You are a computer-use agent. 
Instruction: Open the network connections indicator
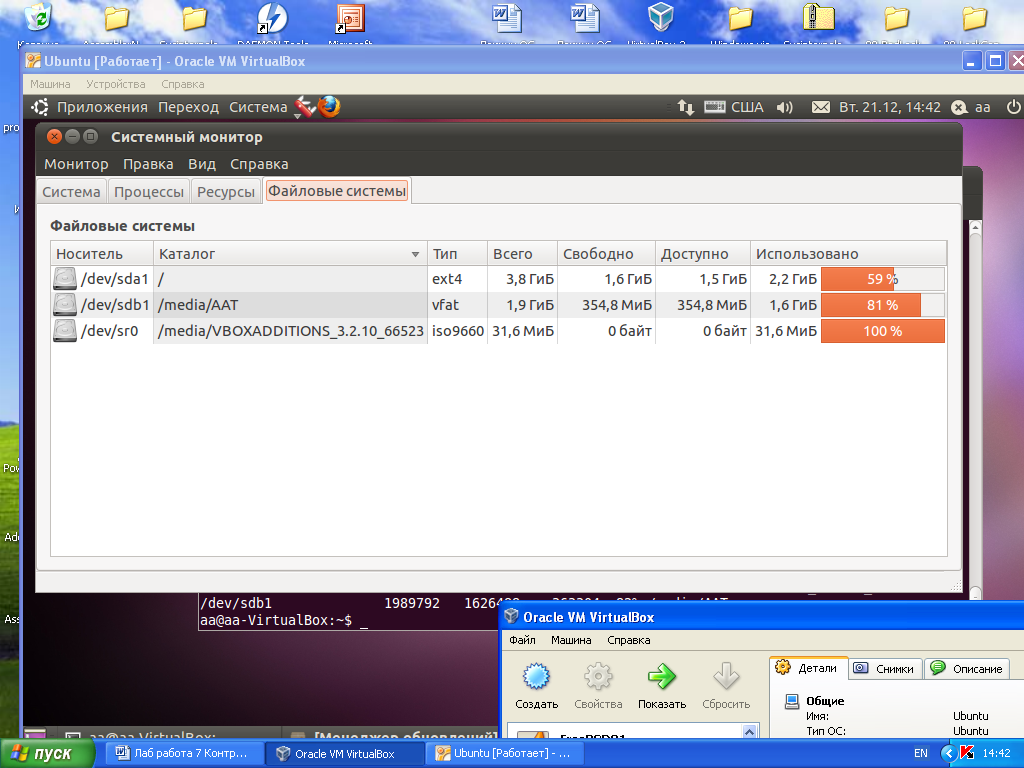click(x=686, y=107)
